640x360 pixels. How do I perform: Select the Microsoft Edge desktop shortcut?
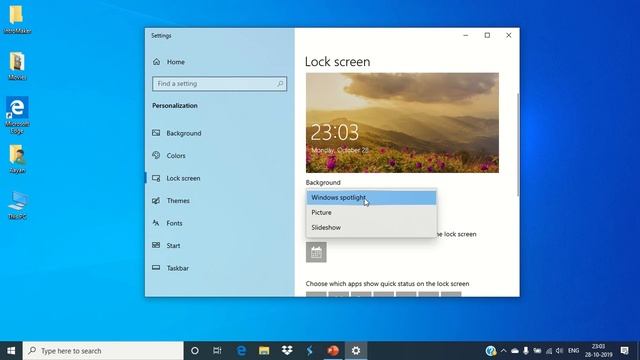[x=17, y=116]
